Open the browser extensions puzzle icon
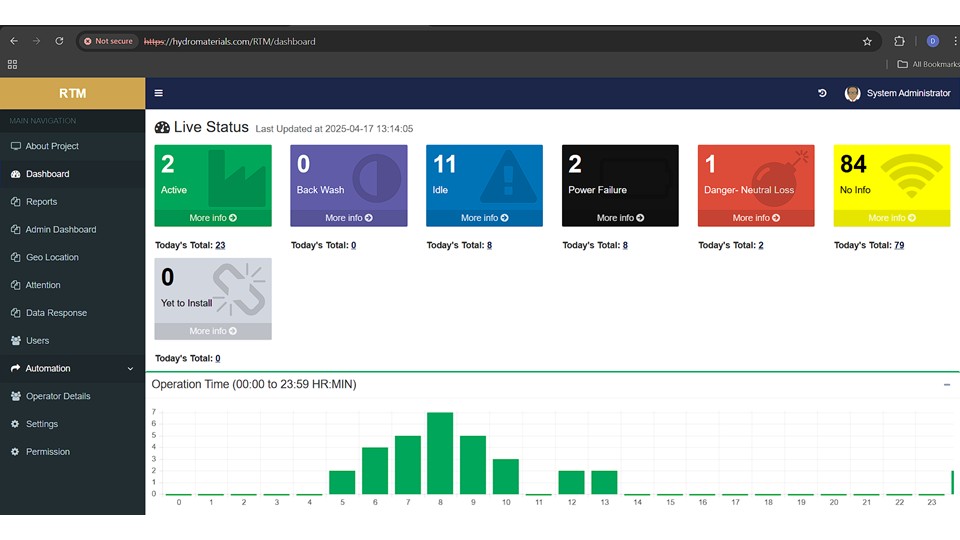The height and width of the screenshot is (540, 960). pyautogui.click(x=899, y=41)
